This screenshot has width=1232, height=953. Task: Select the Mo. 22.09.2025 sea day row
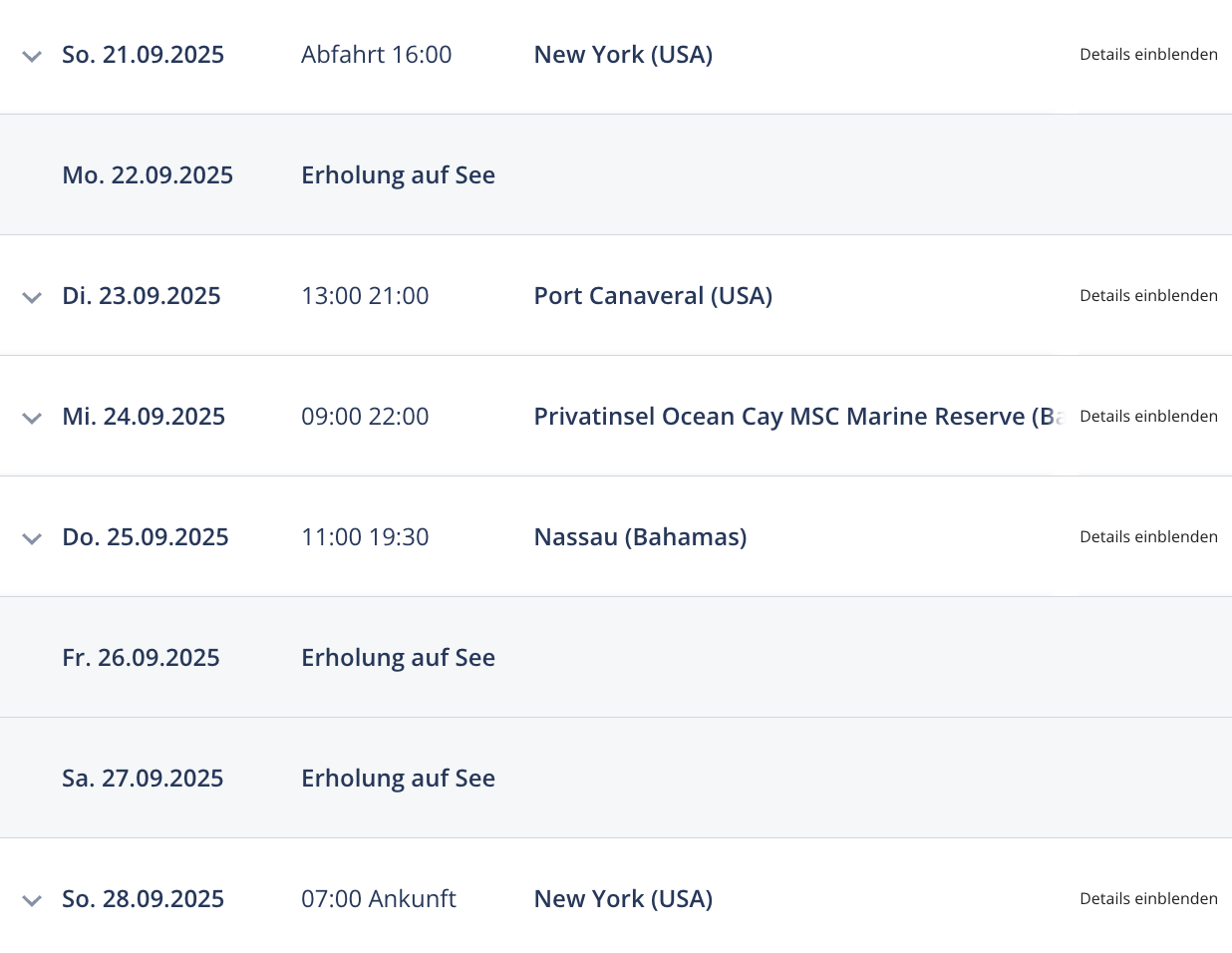pyautogui.click(x=616, y=174)
